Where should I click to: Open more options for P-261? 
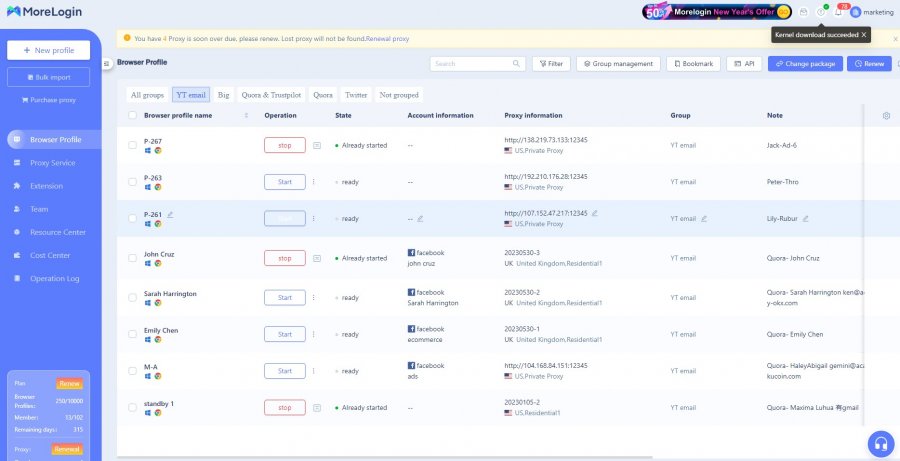point(313,219)
